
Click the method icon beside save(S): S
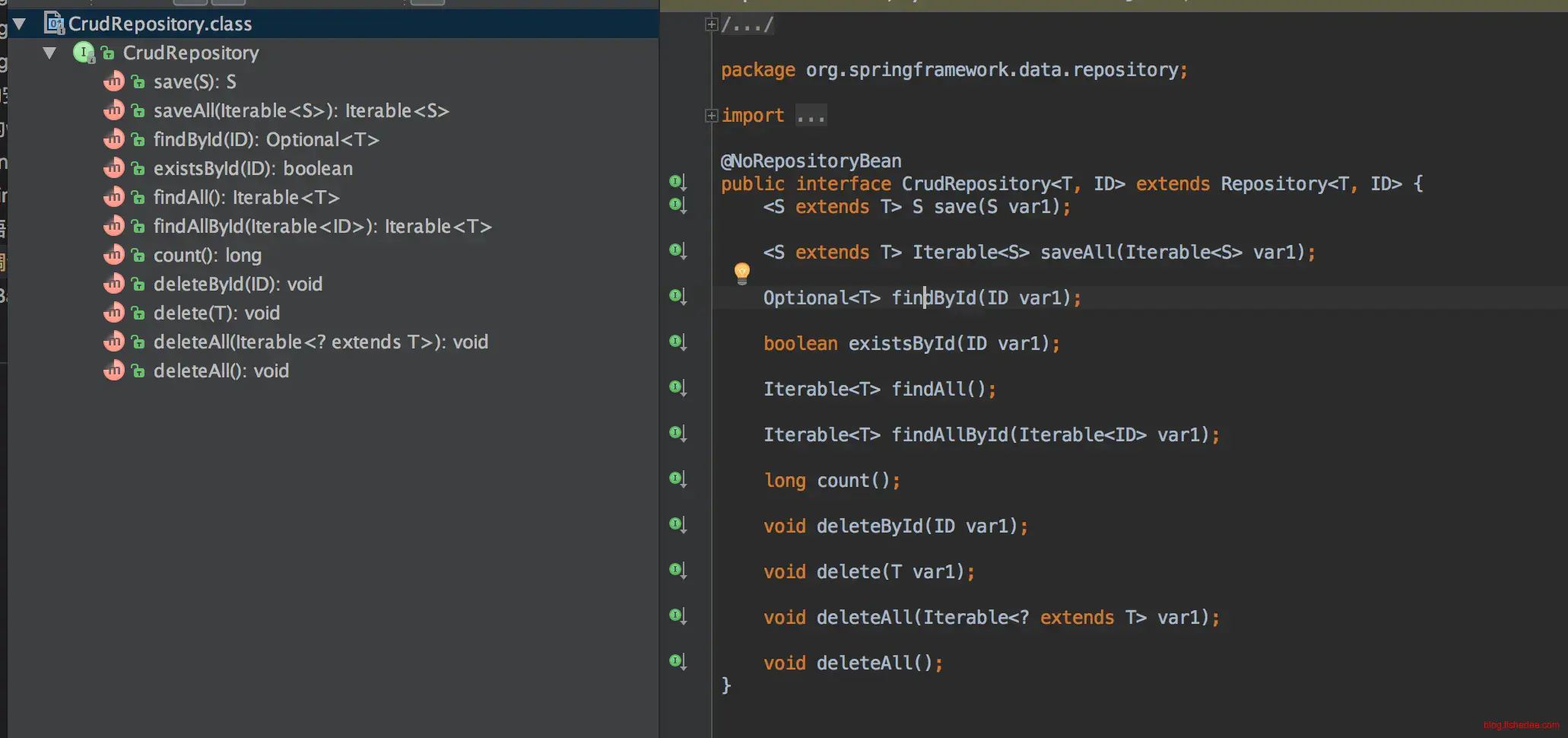click(114, 81)
